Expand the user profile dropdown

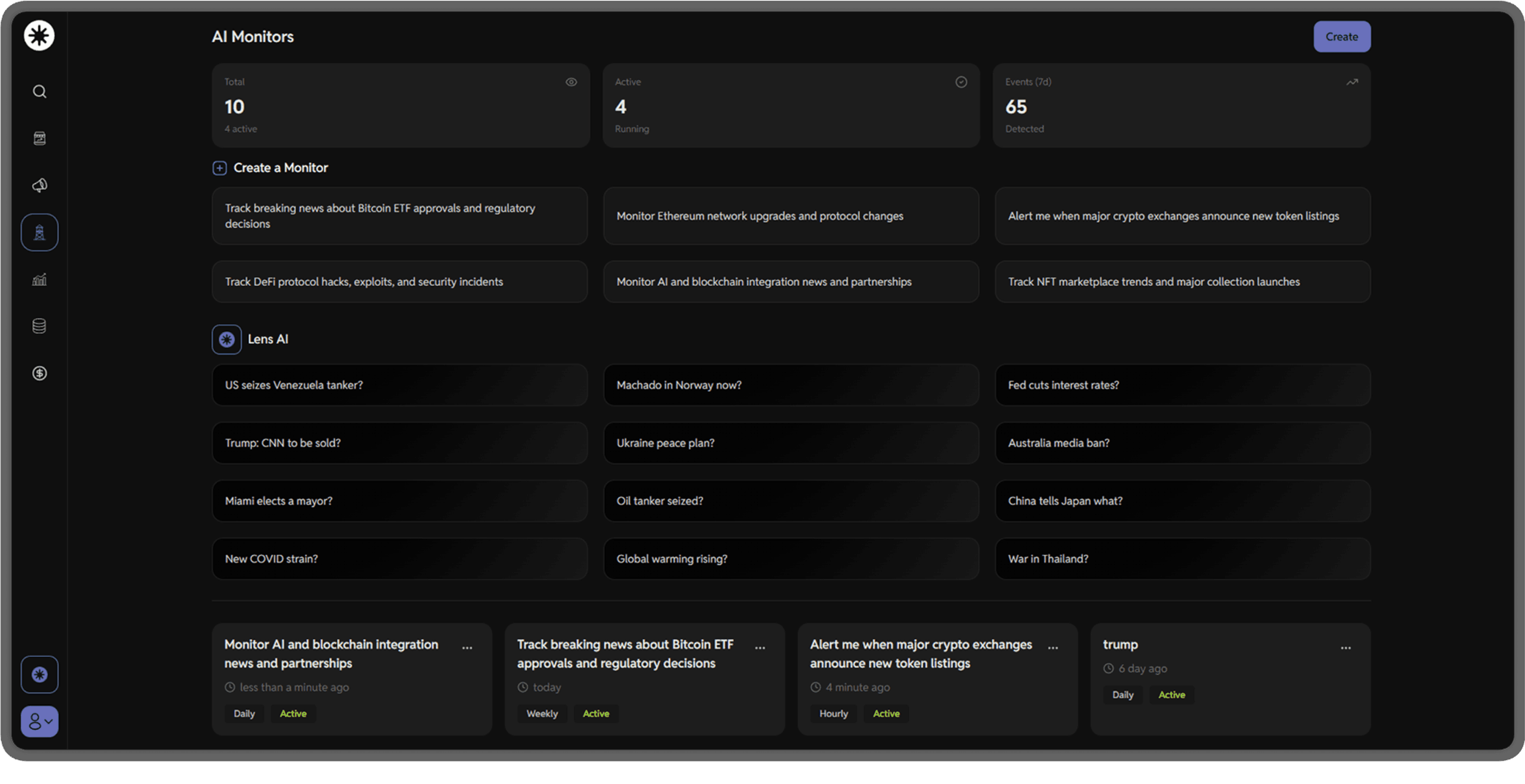[x=39, y=721]
